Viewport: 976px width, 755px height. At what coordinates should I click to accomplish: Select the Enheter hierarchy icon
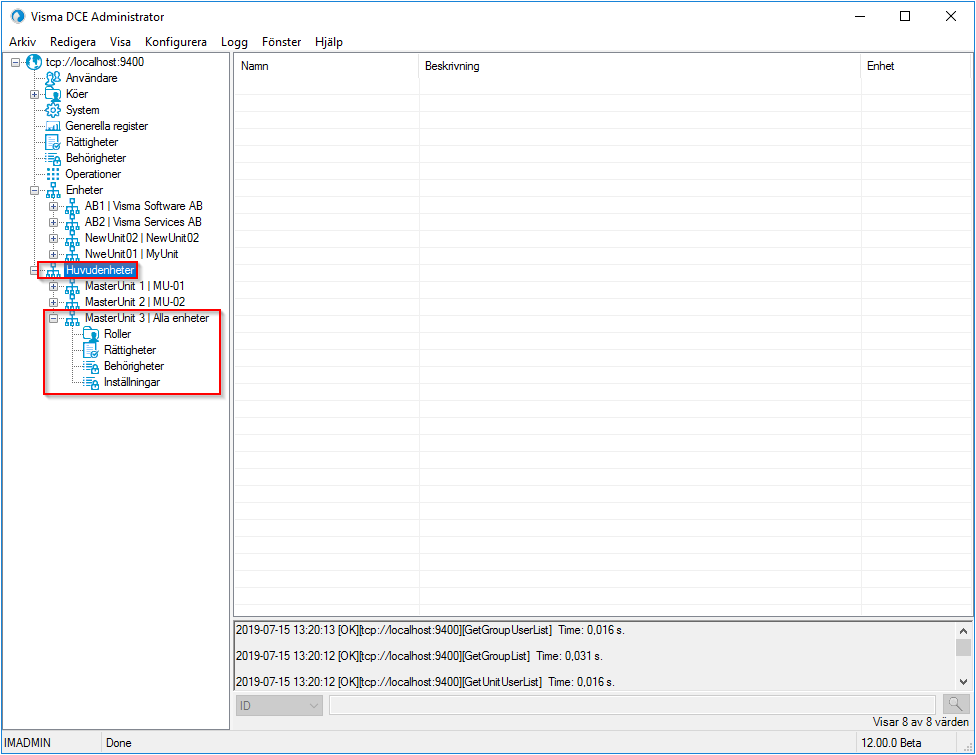coord(54,189)
